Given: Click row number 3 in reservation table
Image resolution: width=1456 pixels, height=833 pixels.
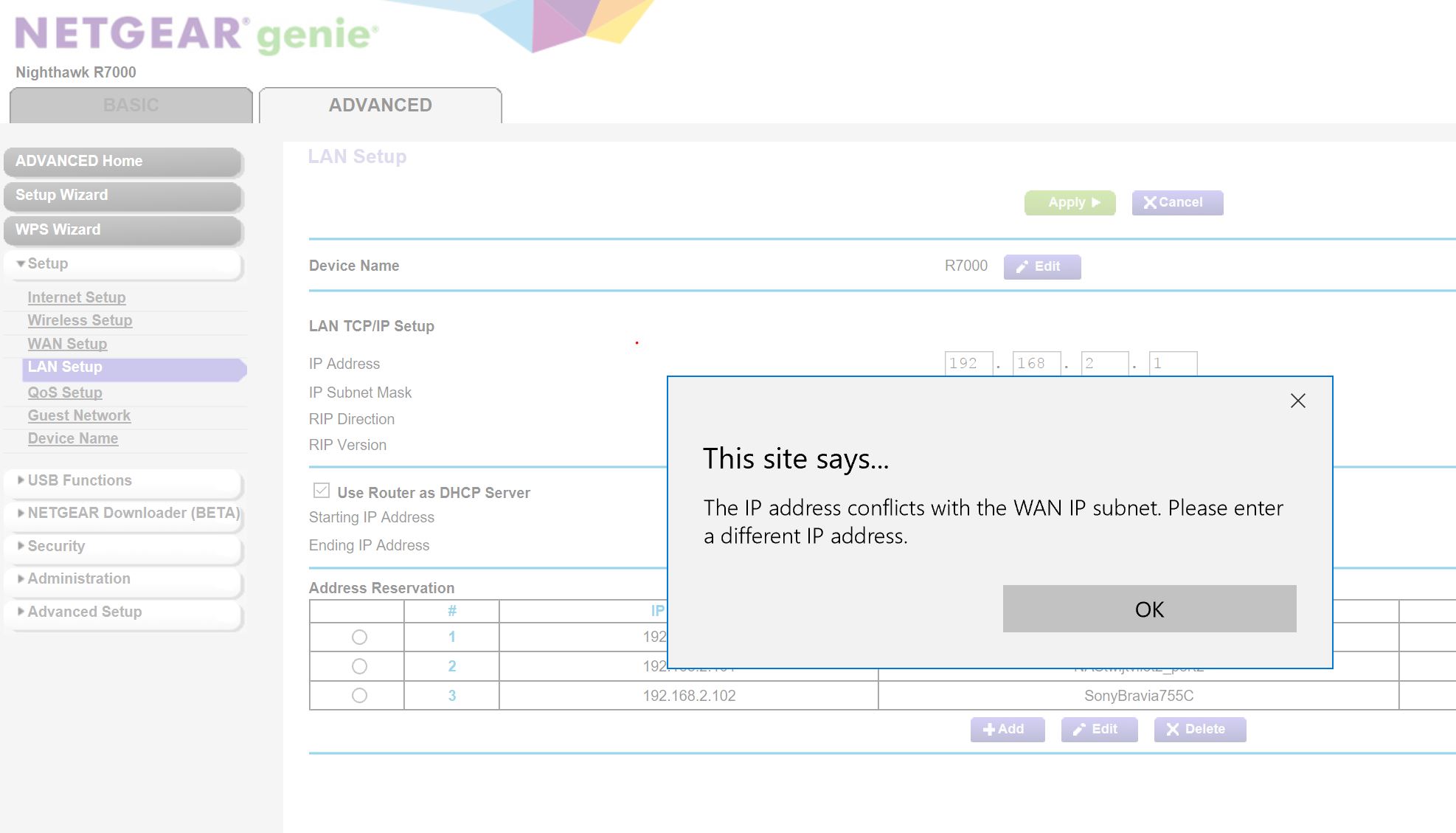Looking at the screenshot, I should [452, 696].
